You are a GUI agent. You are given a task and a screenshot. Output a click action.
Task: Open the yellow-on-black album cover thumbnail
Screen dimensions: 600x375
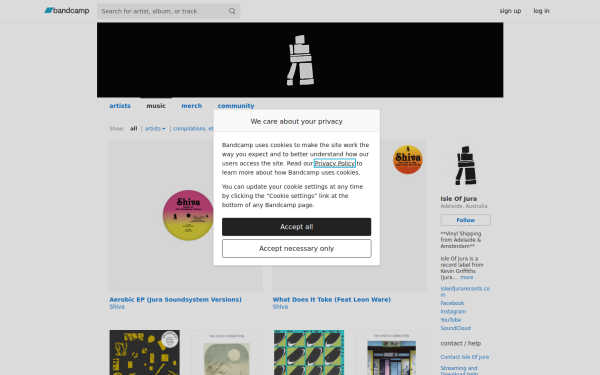[x=144, y=352]
